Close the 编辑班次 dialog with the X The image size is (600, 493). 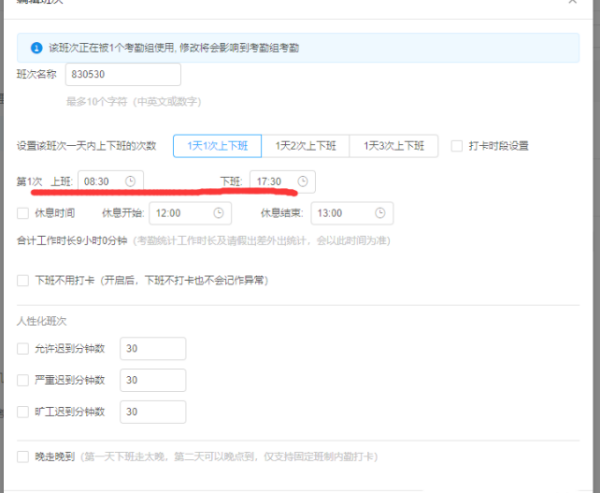(x=572, y=2)
